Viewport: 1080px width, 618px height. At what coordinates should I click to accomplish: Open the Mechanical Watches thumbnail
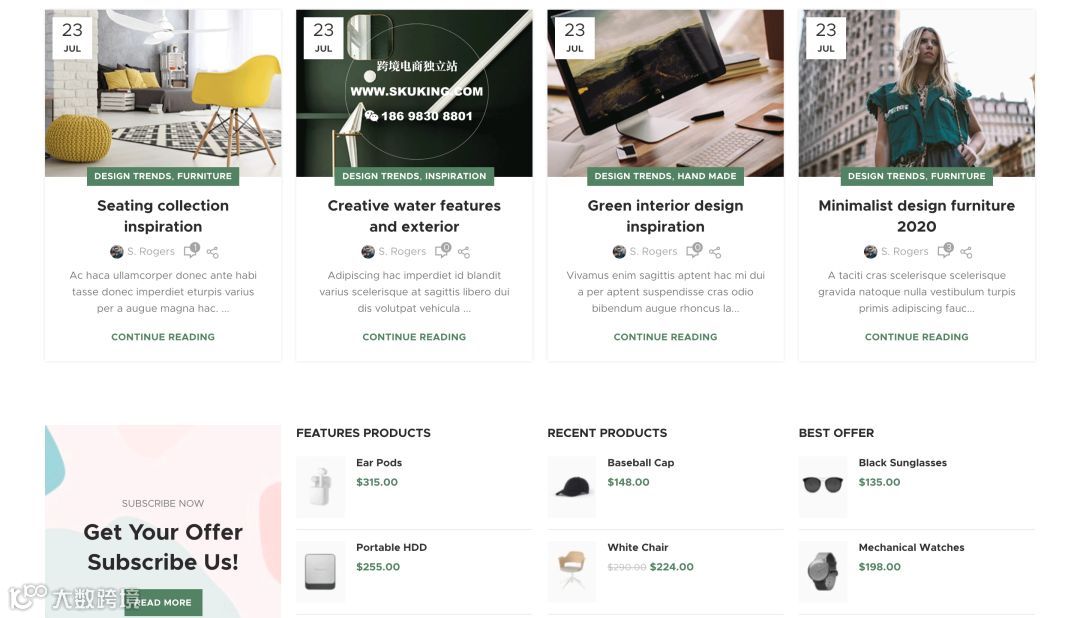823,571
